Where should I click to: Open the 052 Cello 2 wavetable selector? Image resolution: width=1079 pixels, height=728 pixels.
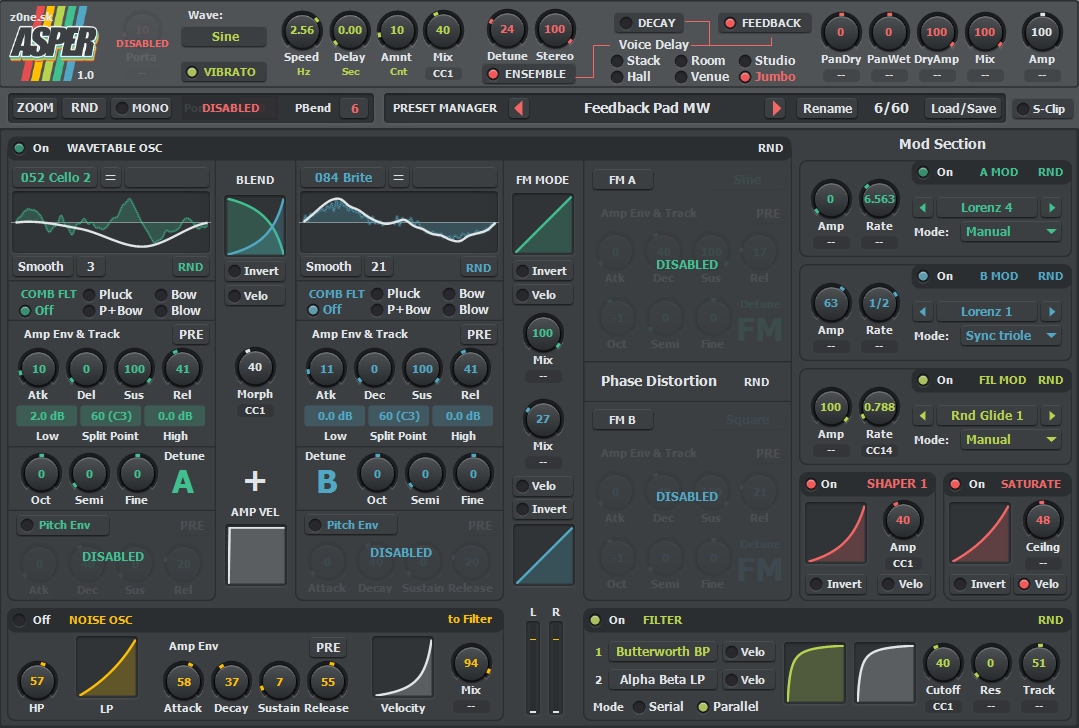(56, 178)
